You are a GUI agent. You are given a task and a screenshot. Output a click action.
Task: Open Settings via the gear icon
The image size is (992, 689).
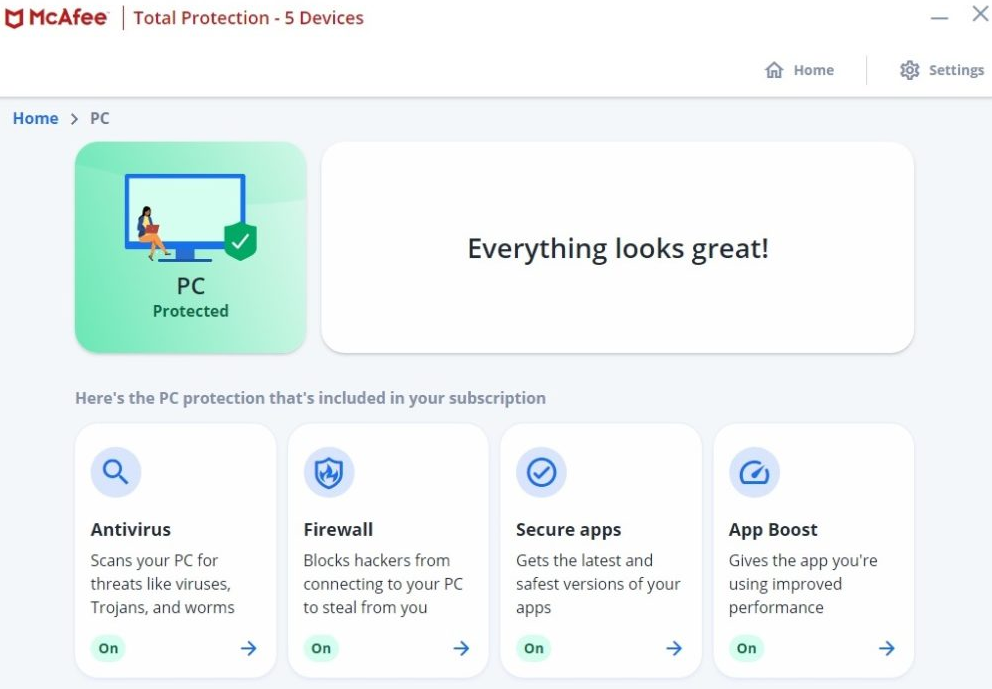[x=909, y=70]
